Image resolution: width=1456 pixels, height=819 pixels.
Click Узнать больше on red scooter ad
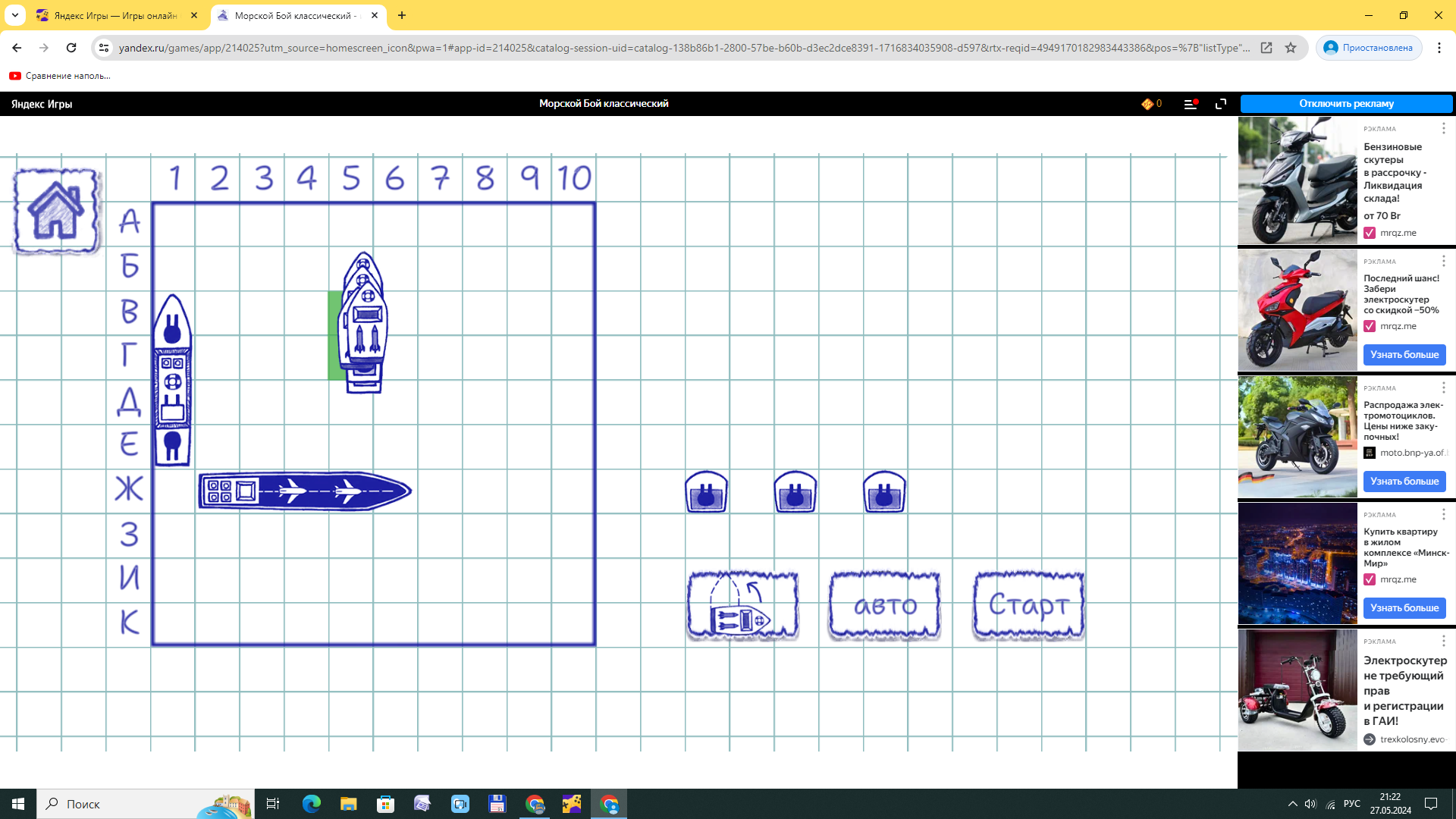pyautogui.click(x=1404, y=355)
